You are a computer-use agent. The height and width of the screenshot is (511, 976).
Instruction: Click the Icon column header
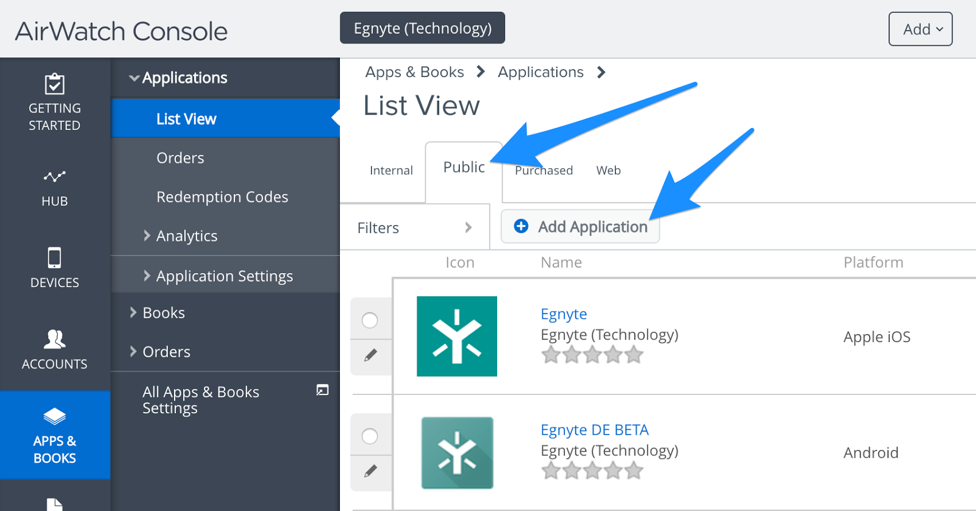459,263
